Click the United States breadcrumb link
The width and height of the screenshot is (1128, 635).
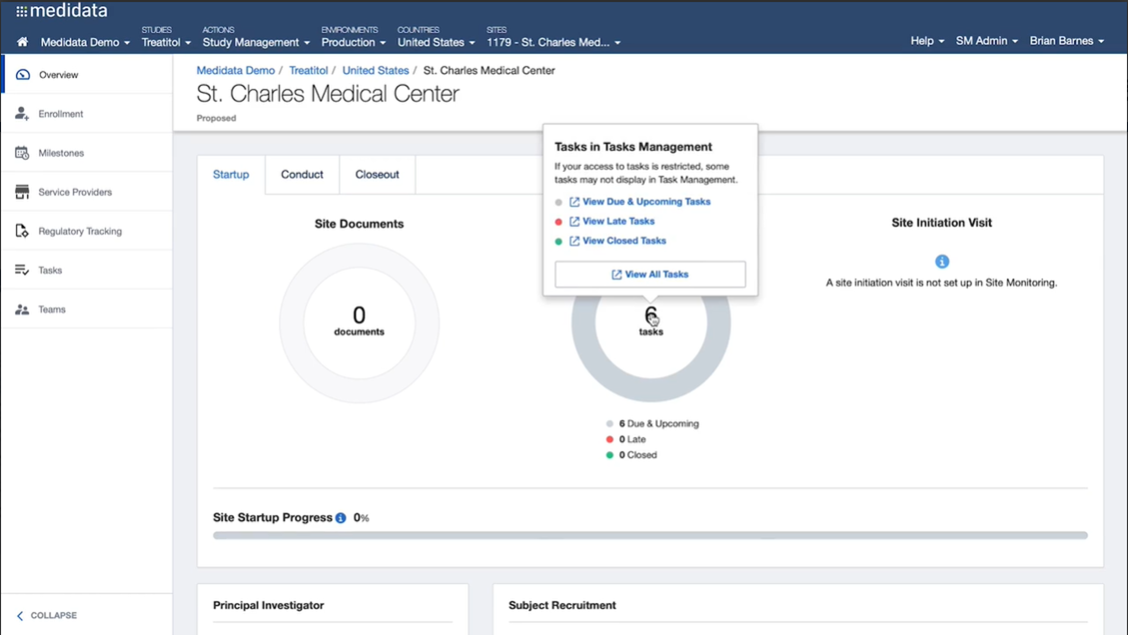pos(376,70)
